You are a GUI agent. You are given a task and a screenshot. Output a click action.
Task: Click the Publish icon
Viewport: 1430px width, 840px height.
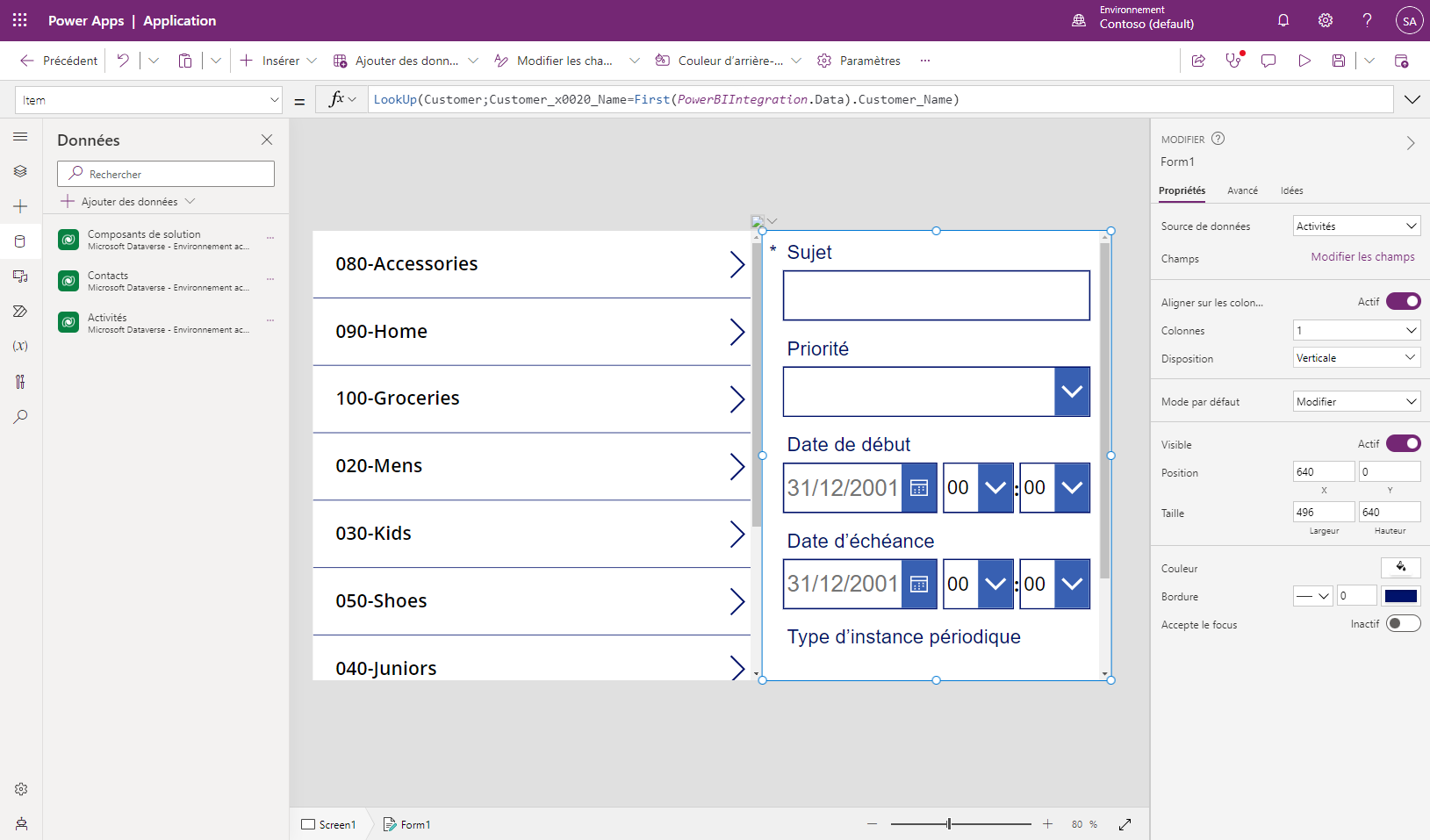point(1402,61)
